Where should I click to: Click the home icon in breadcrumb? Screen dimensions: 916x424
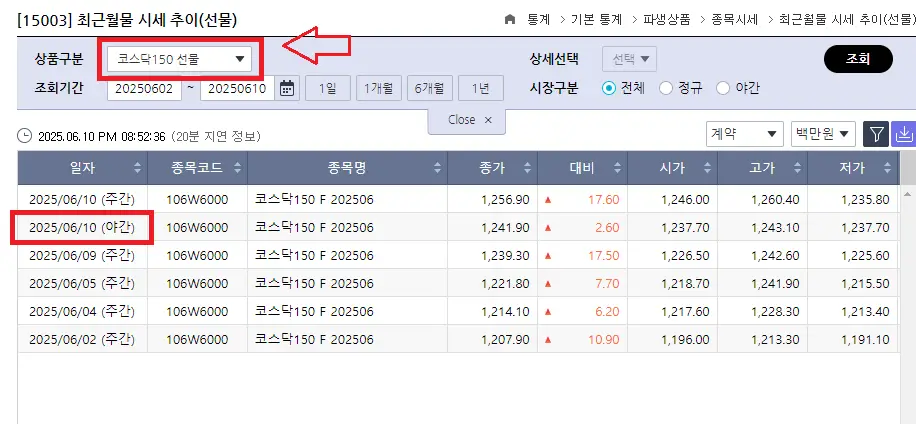(510, 19)
